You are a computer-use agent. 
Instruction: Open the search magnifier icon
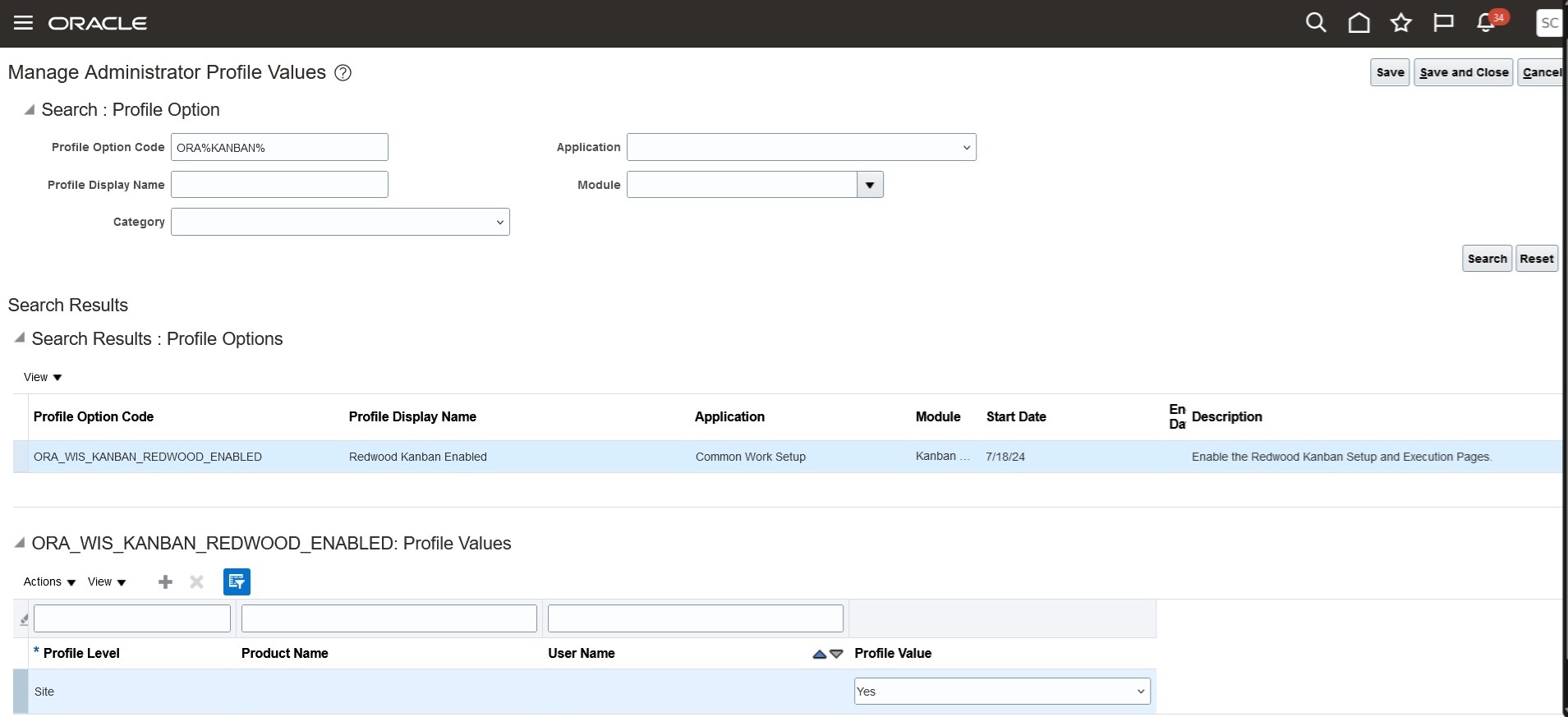pos(1316,23)
